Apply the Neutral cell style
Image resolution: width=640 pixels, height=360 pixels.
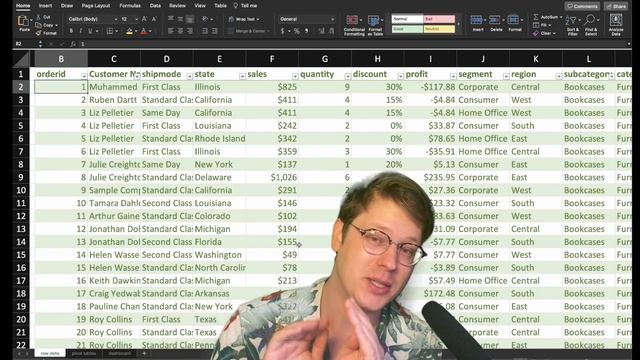pos(439,29)
